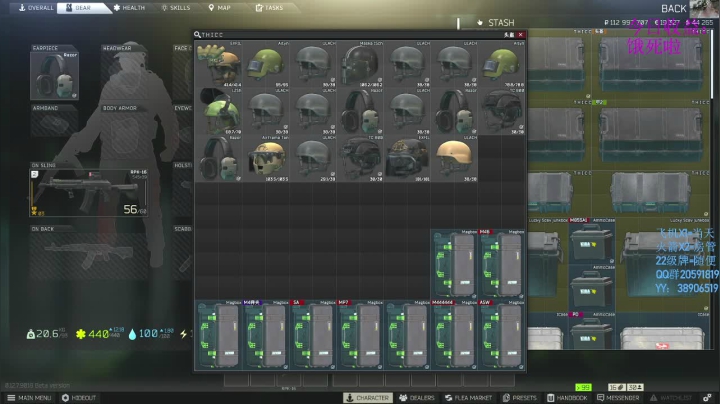Select the TC 800 helmet beside EXFIL helmet
Image resolution: width=720 pixels, height=404 pixels.
point(360,159)
